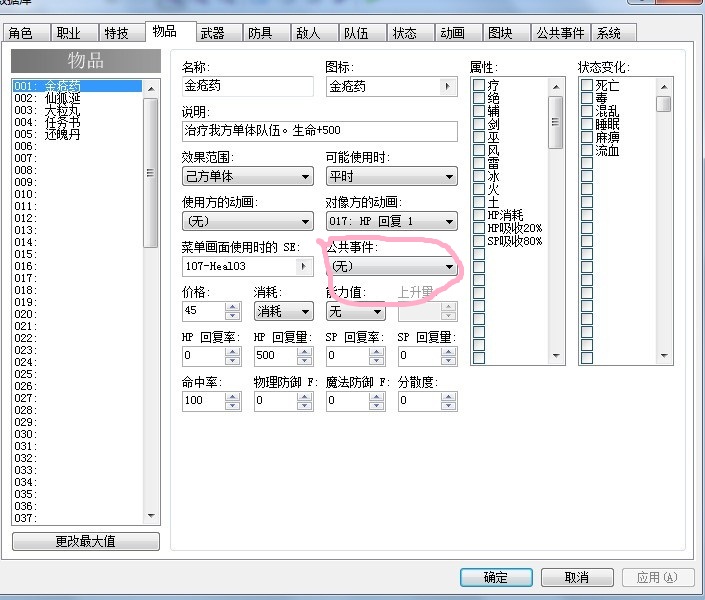
Task: Decrease 价格 with down spinner
Action: (232, 315)
